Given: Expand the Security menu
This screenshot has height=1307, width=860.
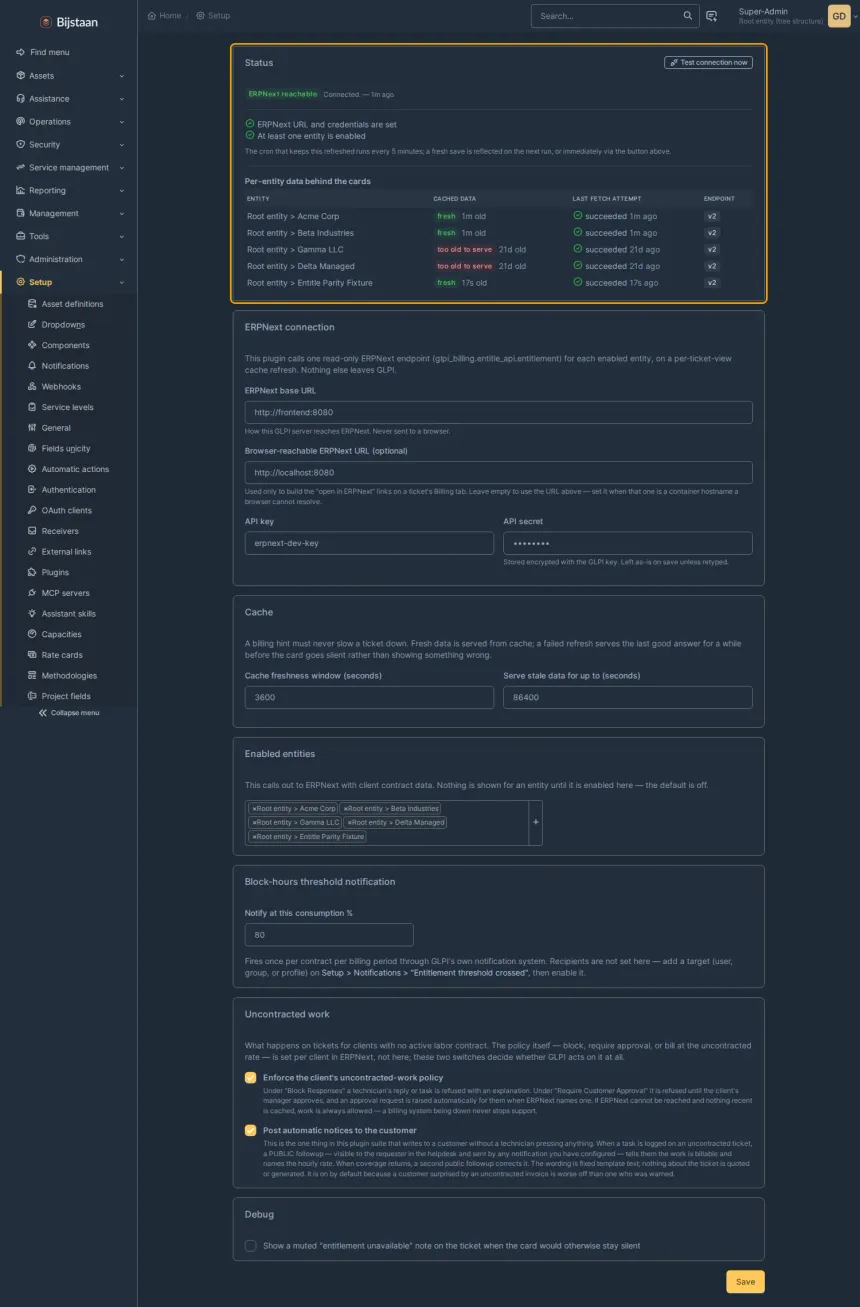Looking at the screenshot, I should (68, 145).
